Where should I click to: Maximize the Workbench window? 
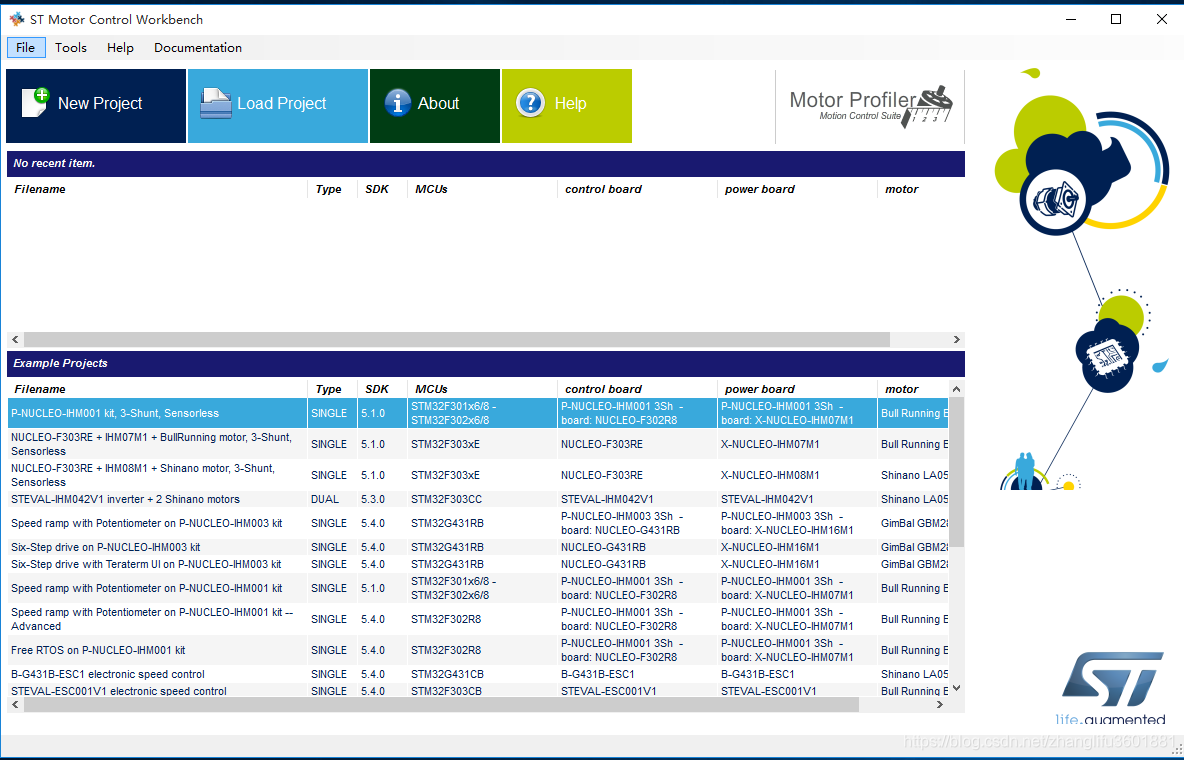click(1115, 19)
